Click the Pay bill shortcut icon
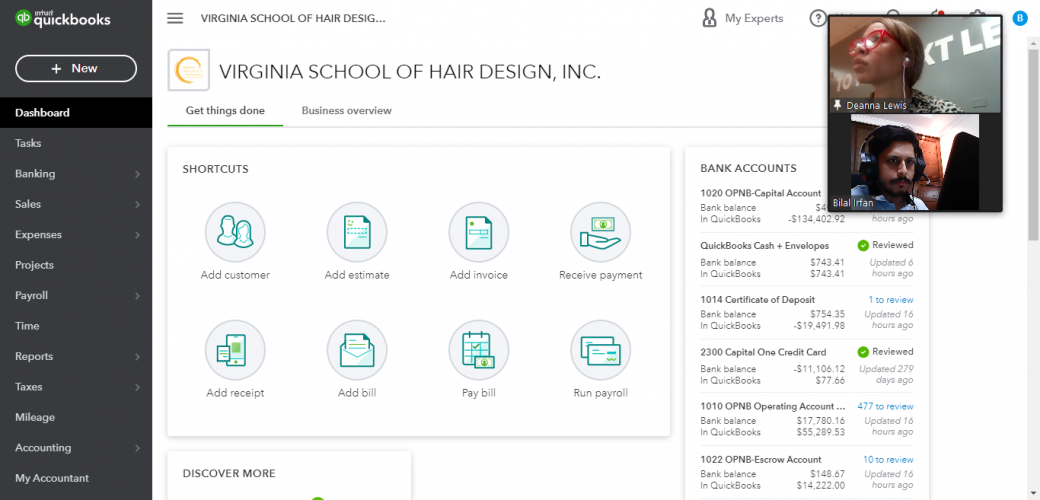This screenshot has height=500, width=1040. [479, 350]
